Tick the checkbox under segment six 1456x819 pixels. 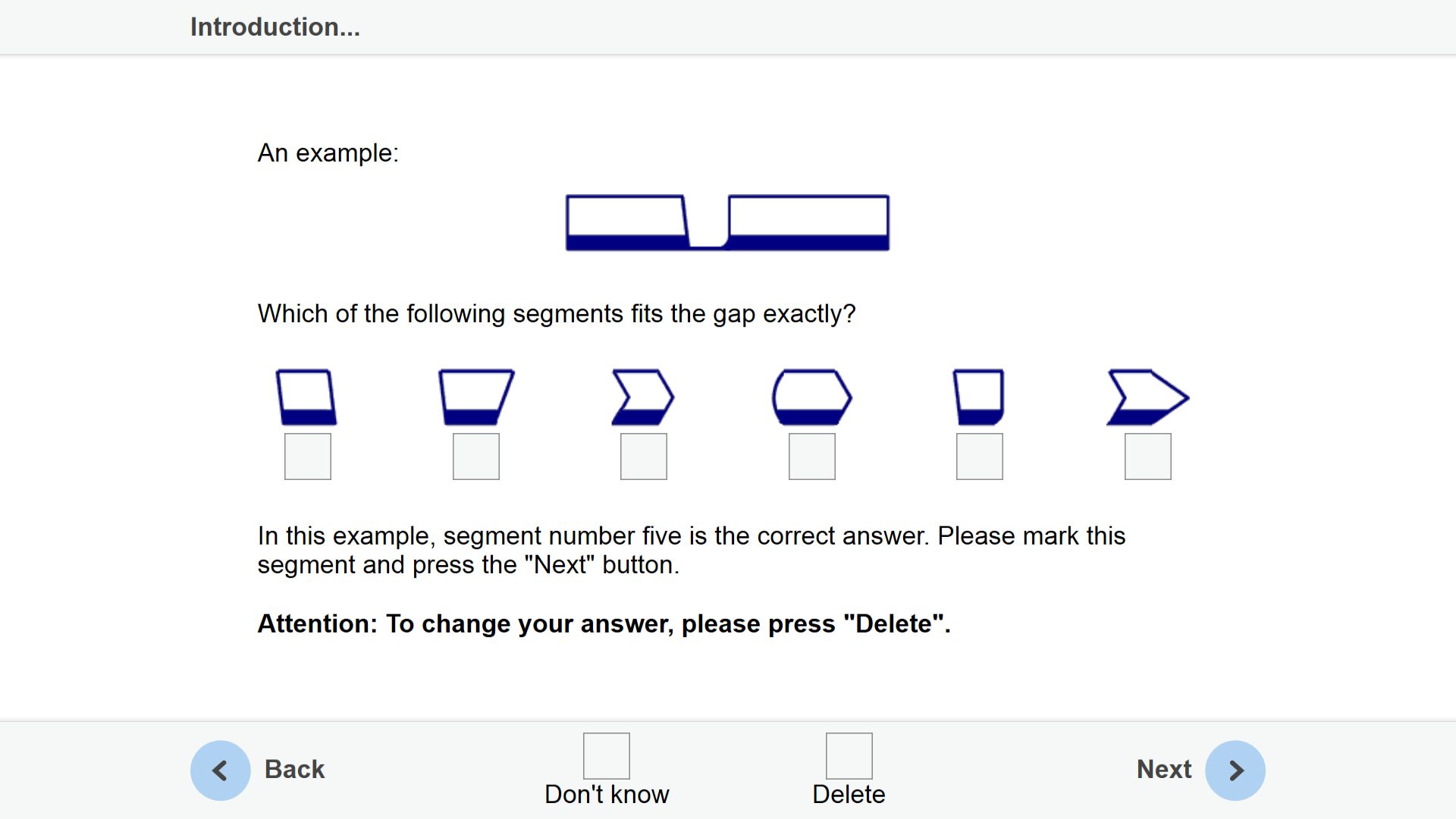coord(1148,457)
